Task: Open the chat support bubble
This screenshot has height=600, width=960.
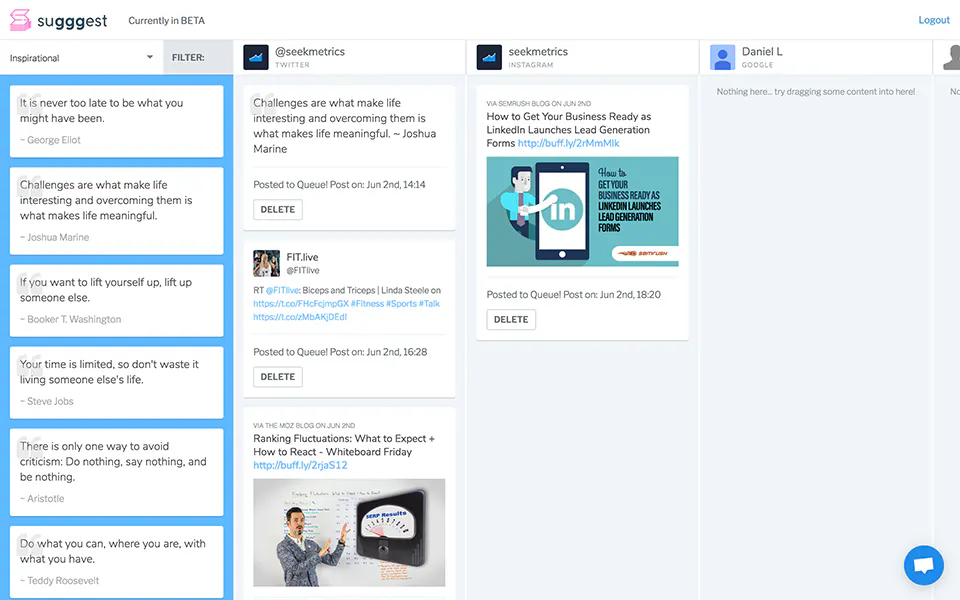Action: click(923, 564)
